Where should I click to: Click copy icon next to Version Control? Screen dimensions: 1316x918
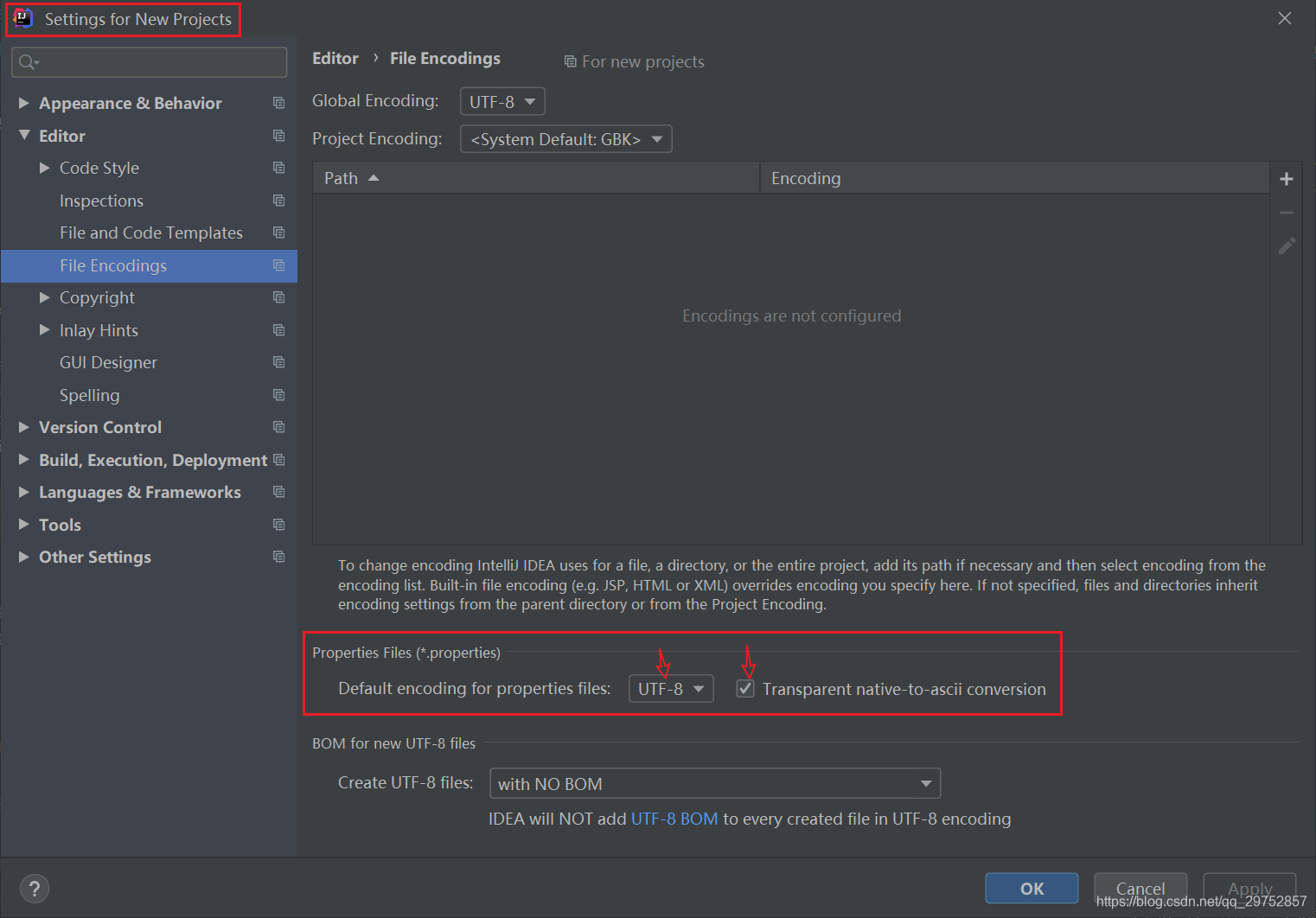pos(278,427)
